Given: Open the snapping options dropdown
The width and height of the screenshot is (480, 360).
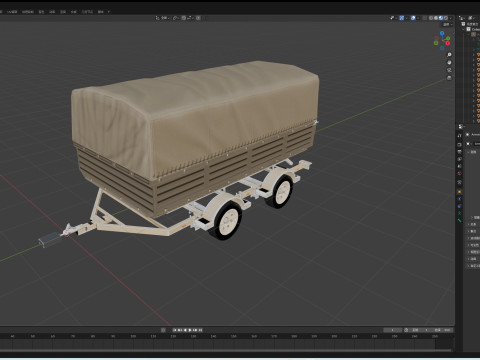Looking at the screenshot, I should click(x=190, y=18).
